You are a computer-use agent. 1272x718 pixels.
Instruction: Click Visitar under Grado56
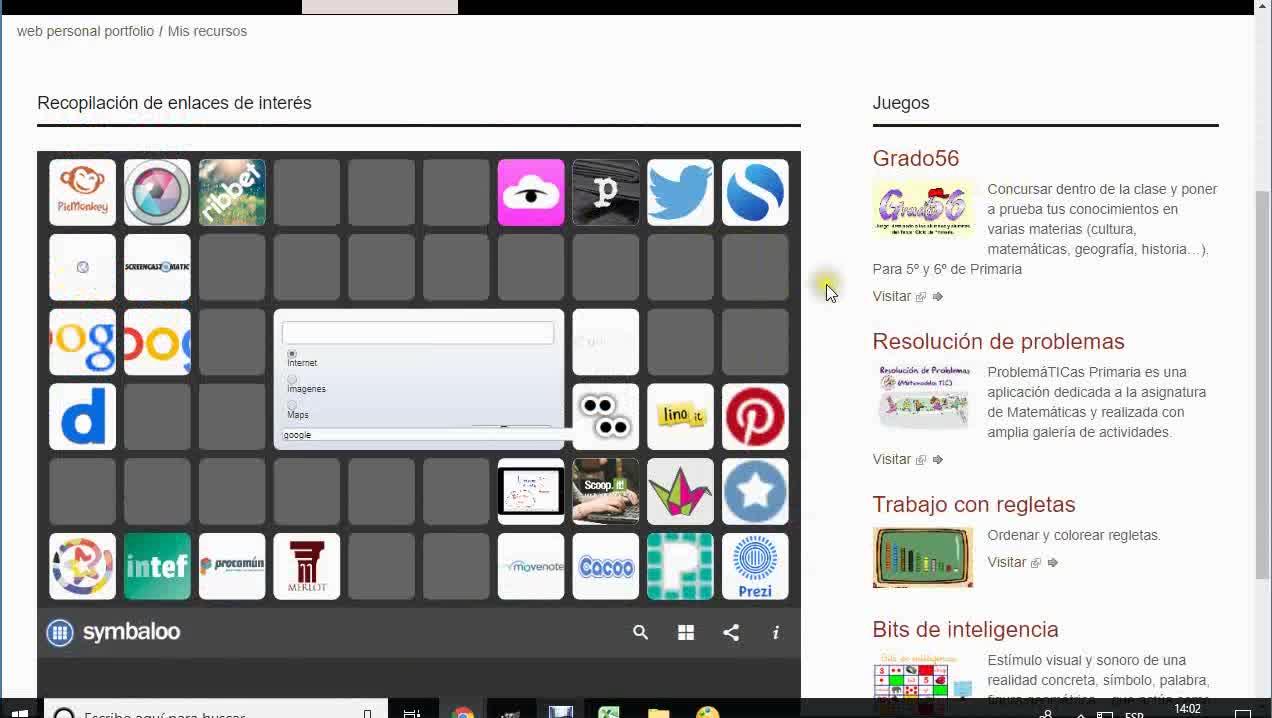tap(892, 296)
